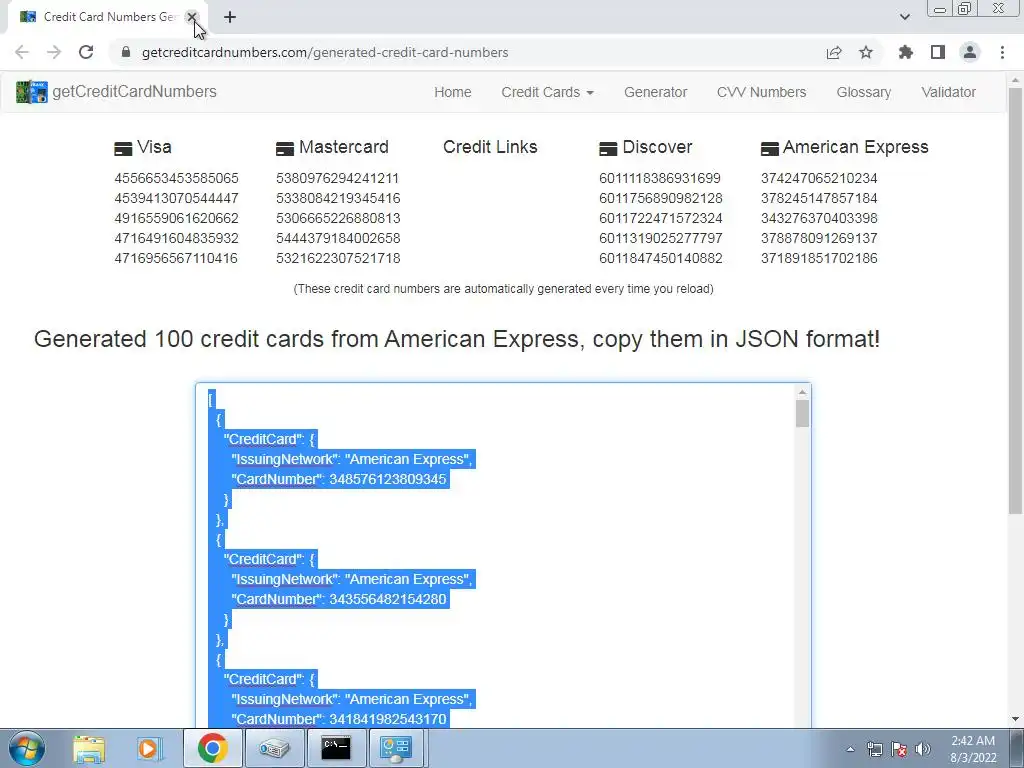
Task: Select Mastercard number 5444379184002658
Action: pos(338,238)
